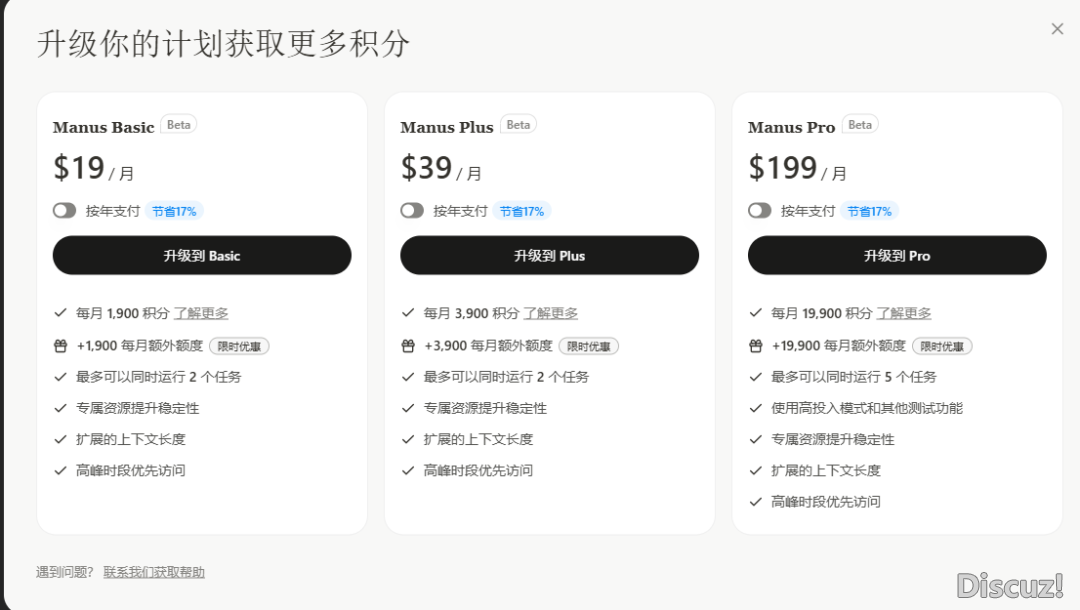The image size is (1080, 610).
Task: Click the checkmark beside 使用高投入模式和其他测试功能
Action: pyautogui.click(x=756, y=408)
